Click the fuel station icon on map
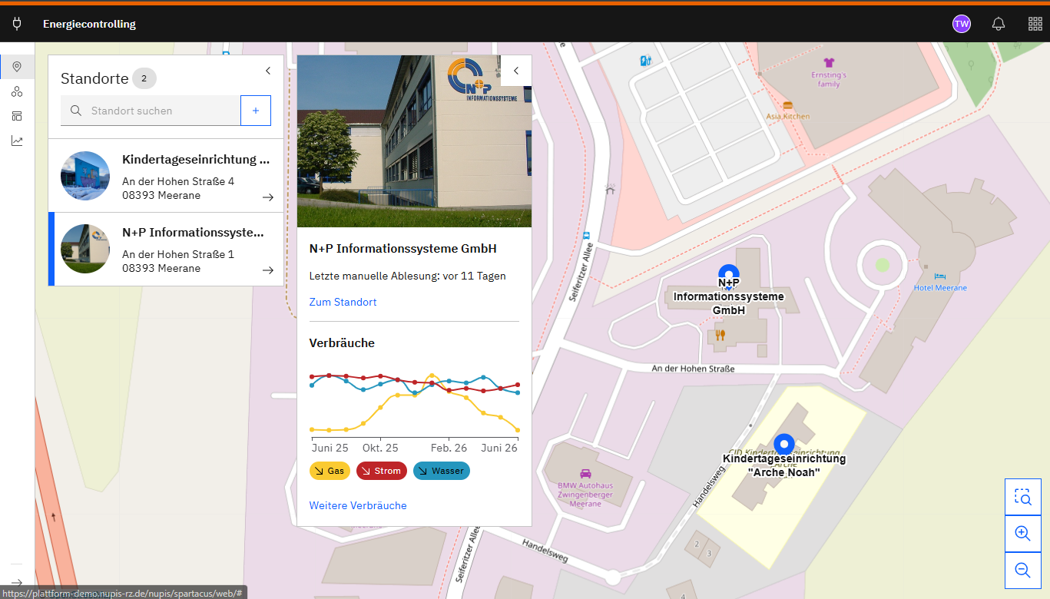This screenshot has height=599, width=1050. [x=645, y=61]
